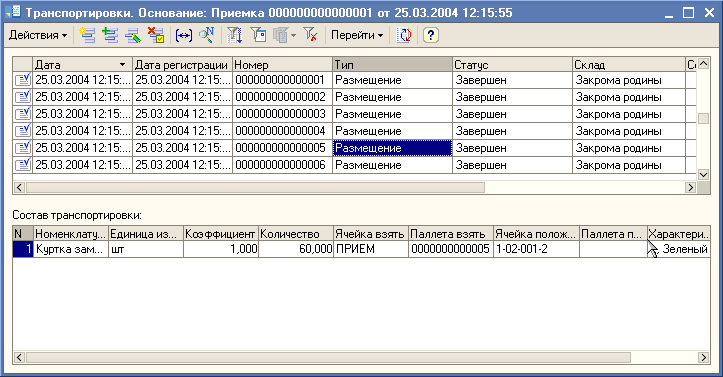Click the Ячейка полож... column header
723x377 pixels.
(x=536, y=234)
